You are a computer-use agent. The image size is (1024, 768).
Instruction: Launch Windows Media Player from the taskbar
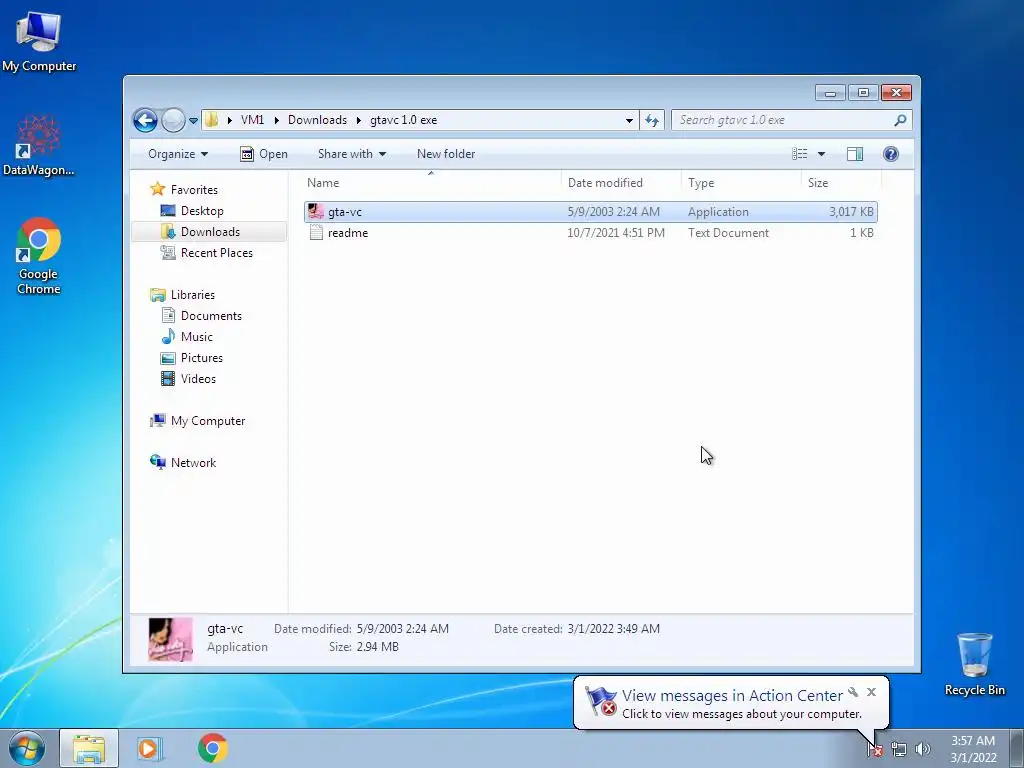coord(150,748)
